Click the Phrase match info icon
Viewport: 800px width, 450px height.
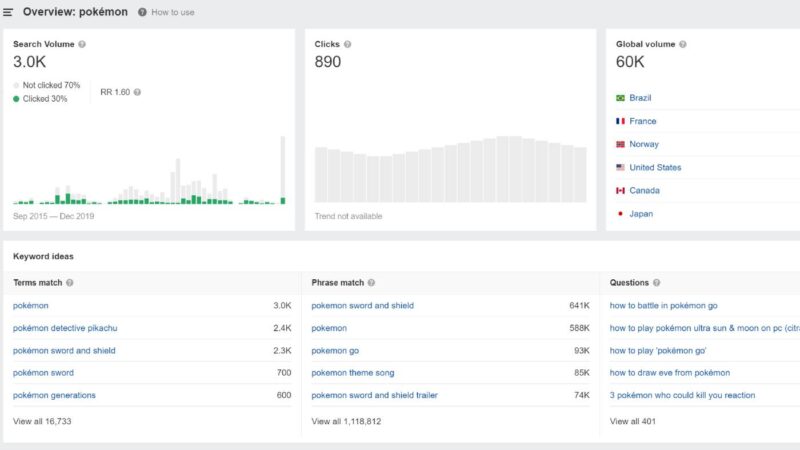371,283
